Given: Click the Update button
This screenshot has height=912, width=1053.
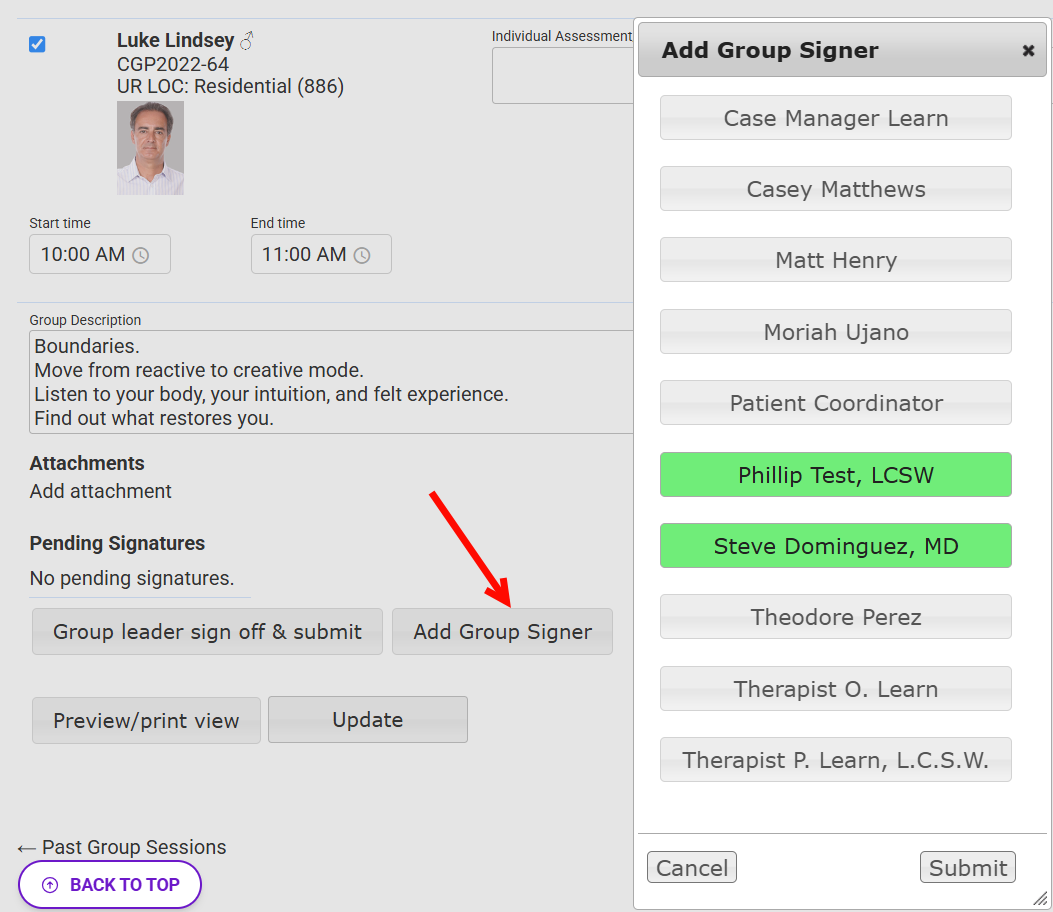Looking at the screenshot, I should tap(367, 719).
